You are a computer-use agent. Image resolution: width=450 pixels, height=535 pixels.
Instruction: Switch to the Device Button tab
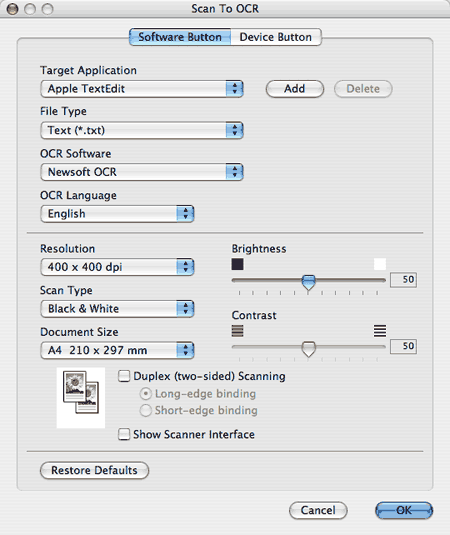(276, 37)
